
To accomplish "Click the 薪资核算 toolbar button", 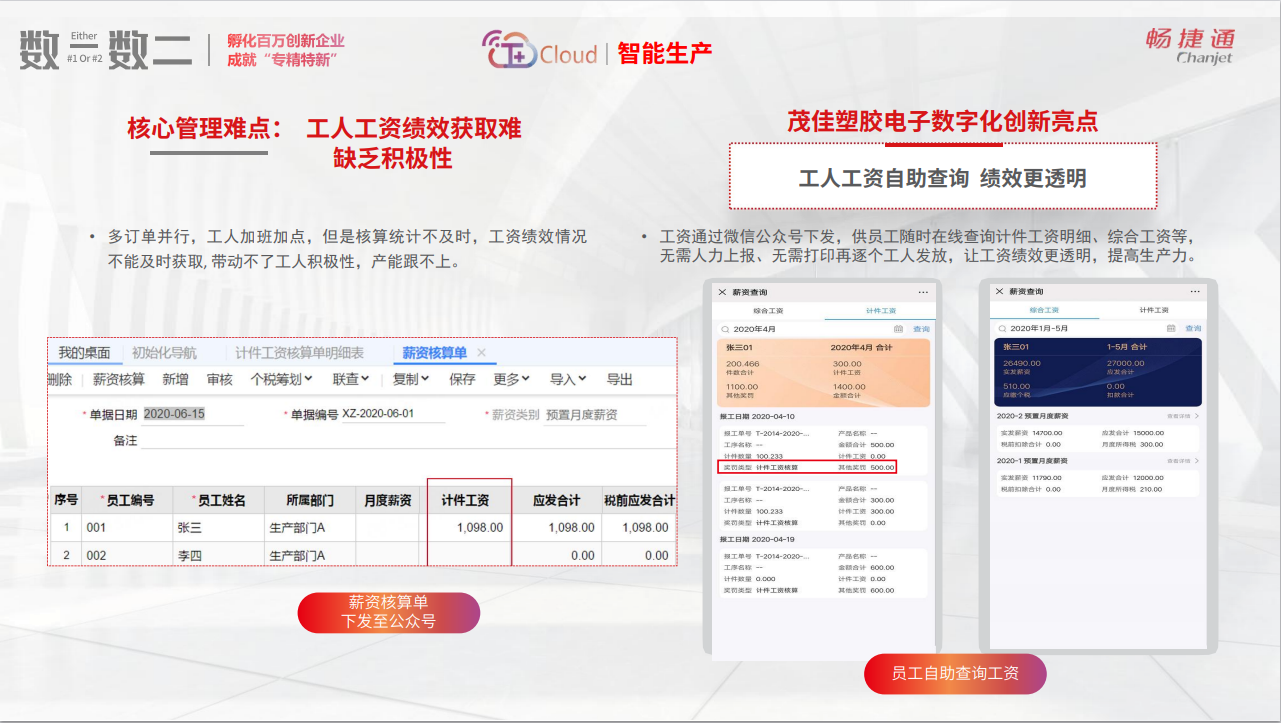I will click(119, 379).
